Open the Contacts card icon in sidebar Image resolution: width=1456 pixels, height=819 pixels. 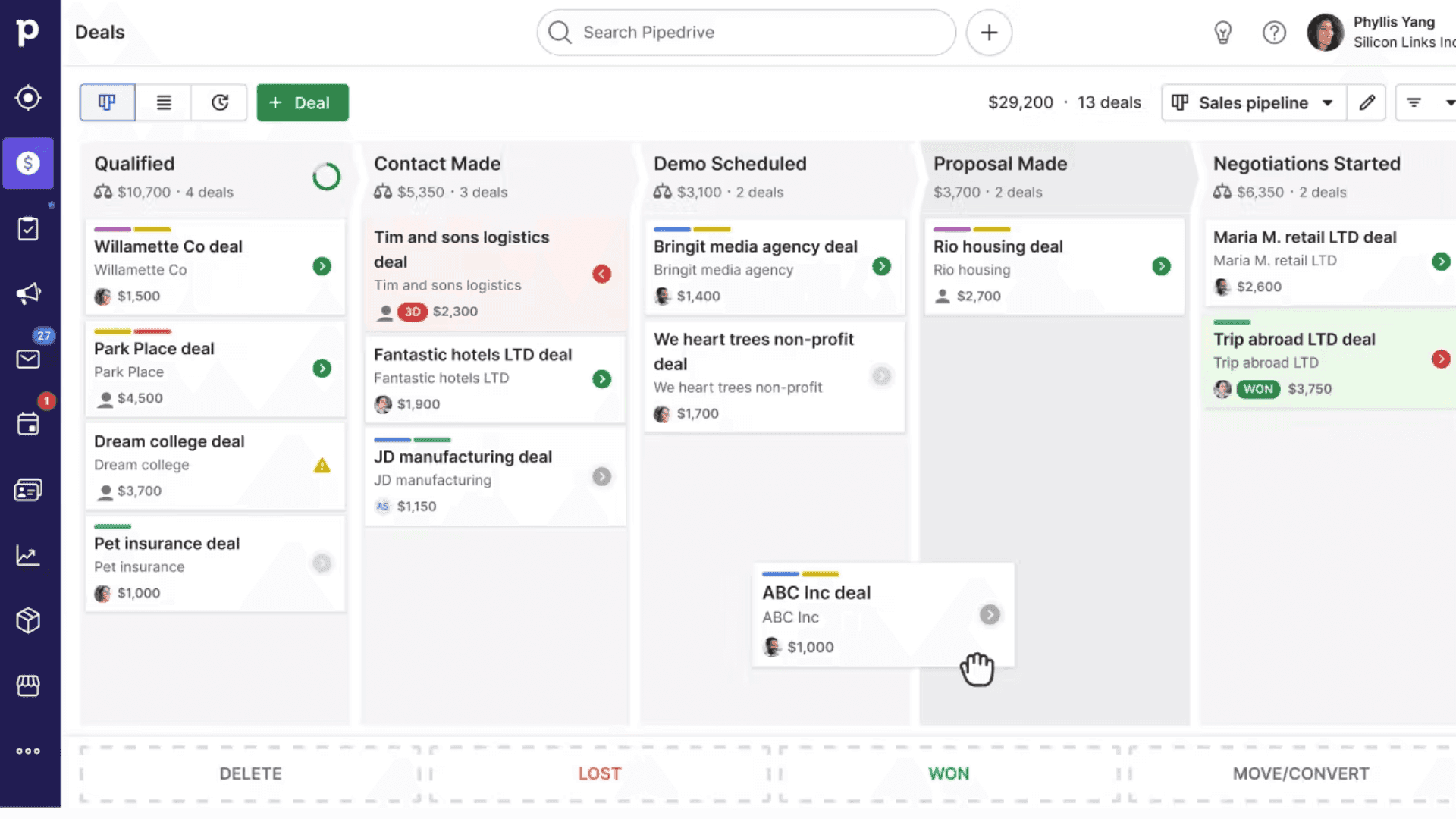[28, 490]
